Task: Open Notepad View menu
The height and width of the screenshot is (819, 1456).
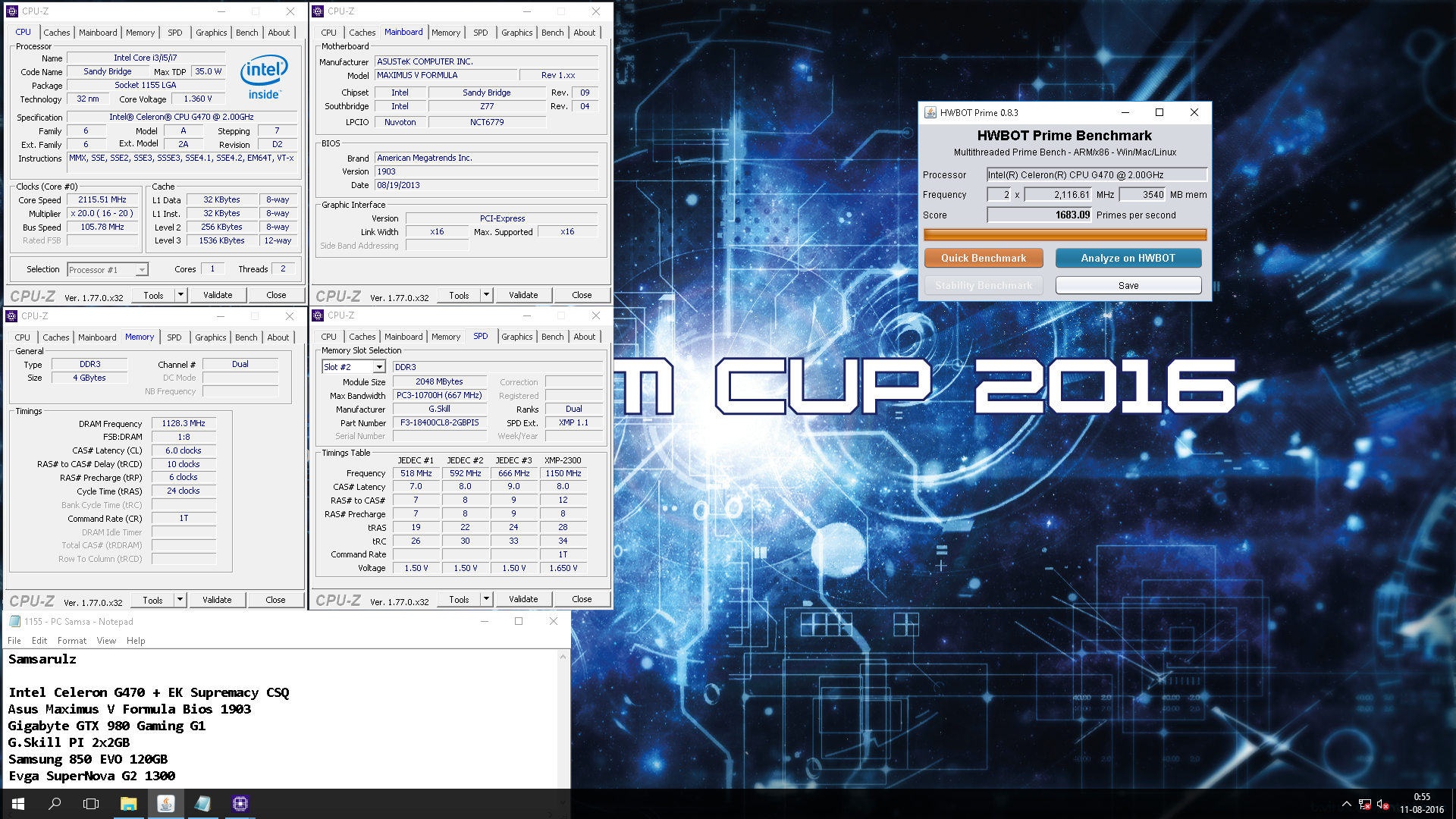Action: coord(106,641)
